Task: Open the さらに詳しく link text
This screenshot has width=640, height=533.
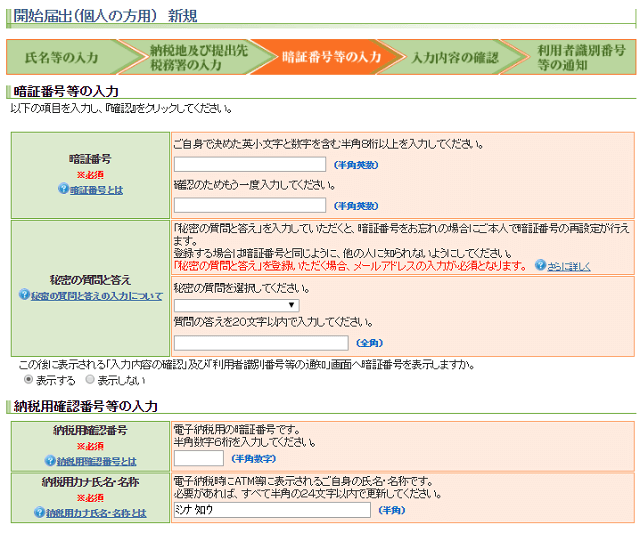Action: 570,266
